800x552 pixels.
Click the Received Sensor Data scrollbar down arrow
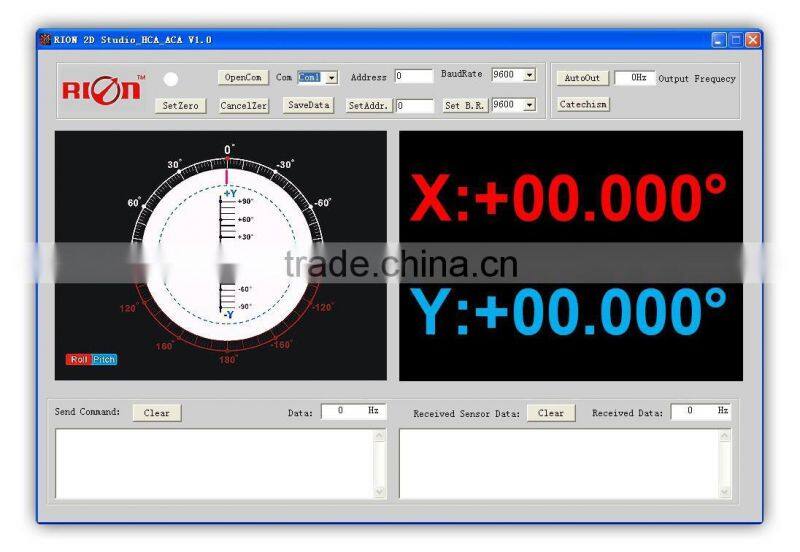[x=724, y=492]
